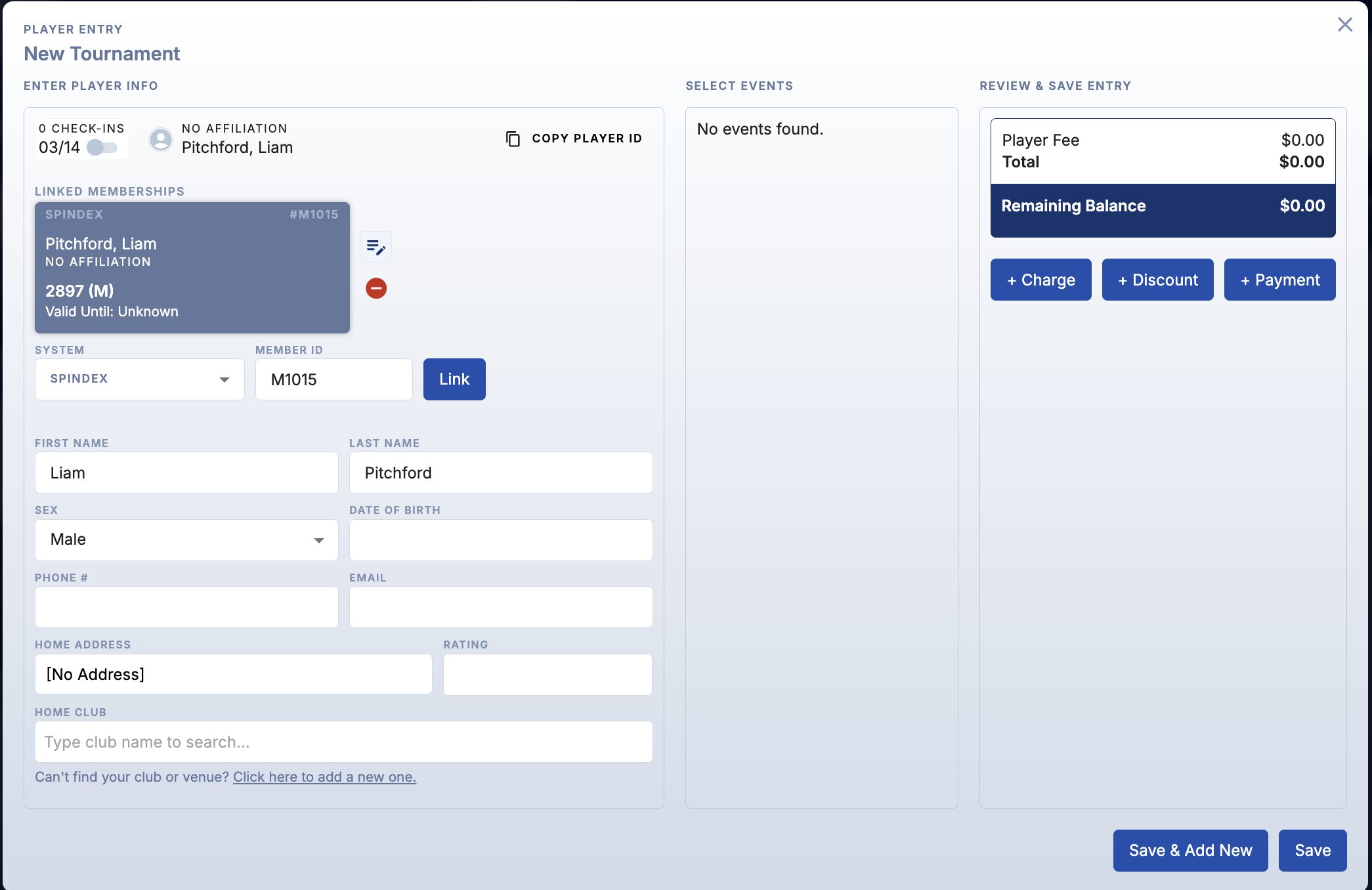Click the link to add a new club

coord(324,776)
